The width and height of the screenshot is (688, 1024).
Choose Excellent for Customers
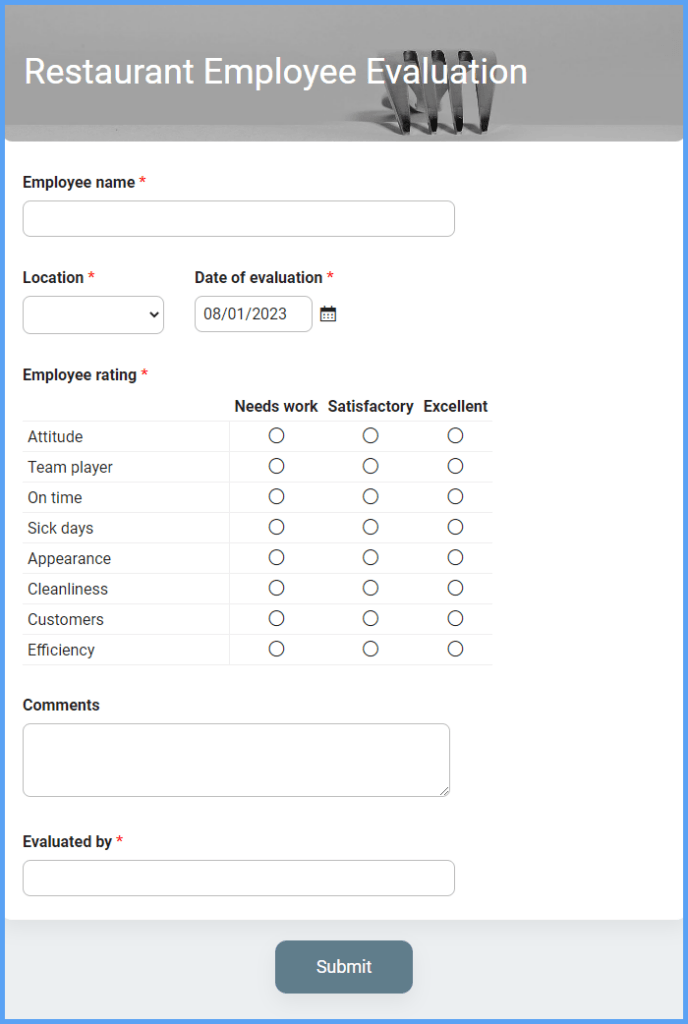click(x=455, y=619)
